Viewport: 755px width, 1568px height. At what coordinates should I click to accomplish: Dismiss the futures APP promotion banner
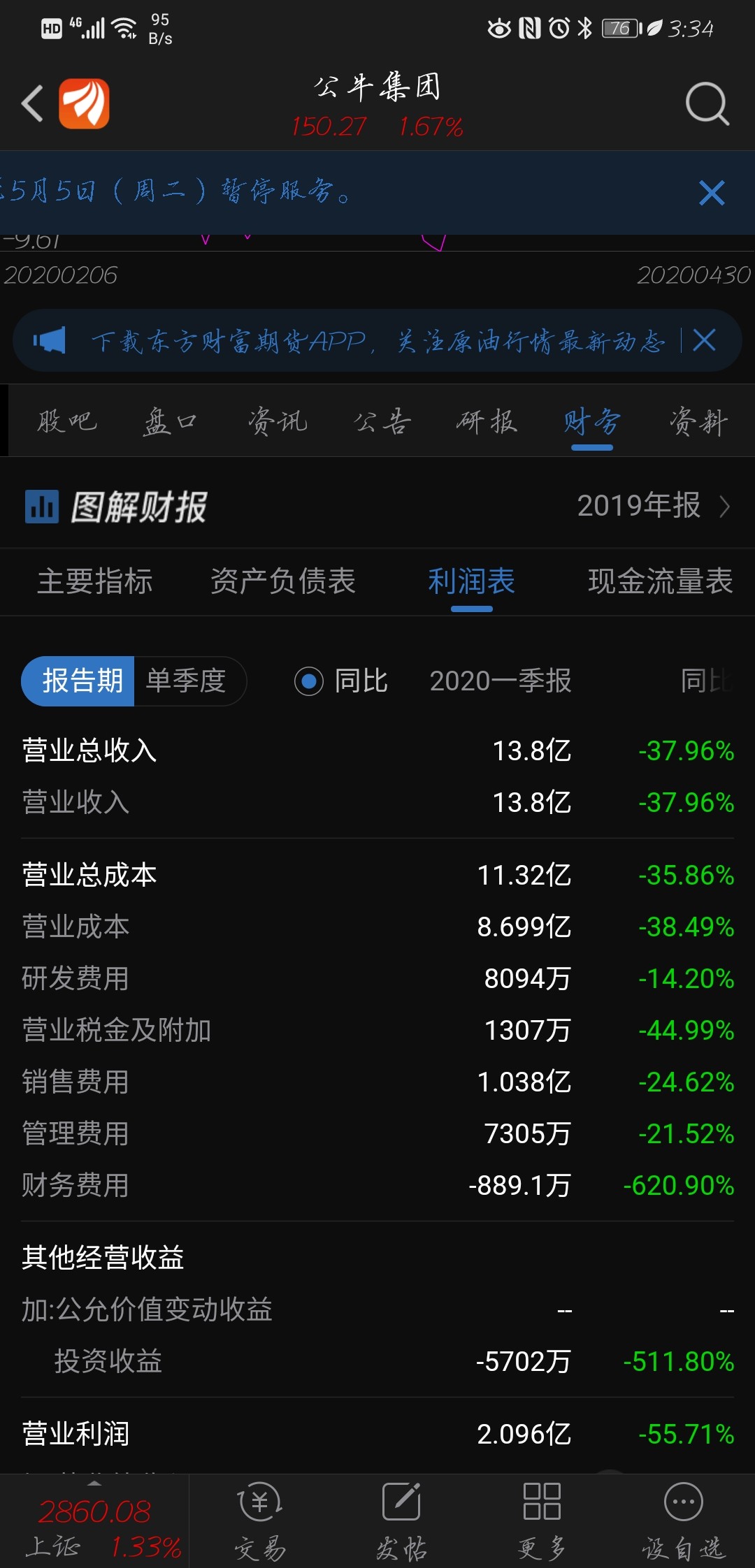[704, 340]
